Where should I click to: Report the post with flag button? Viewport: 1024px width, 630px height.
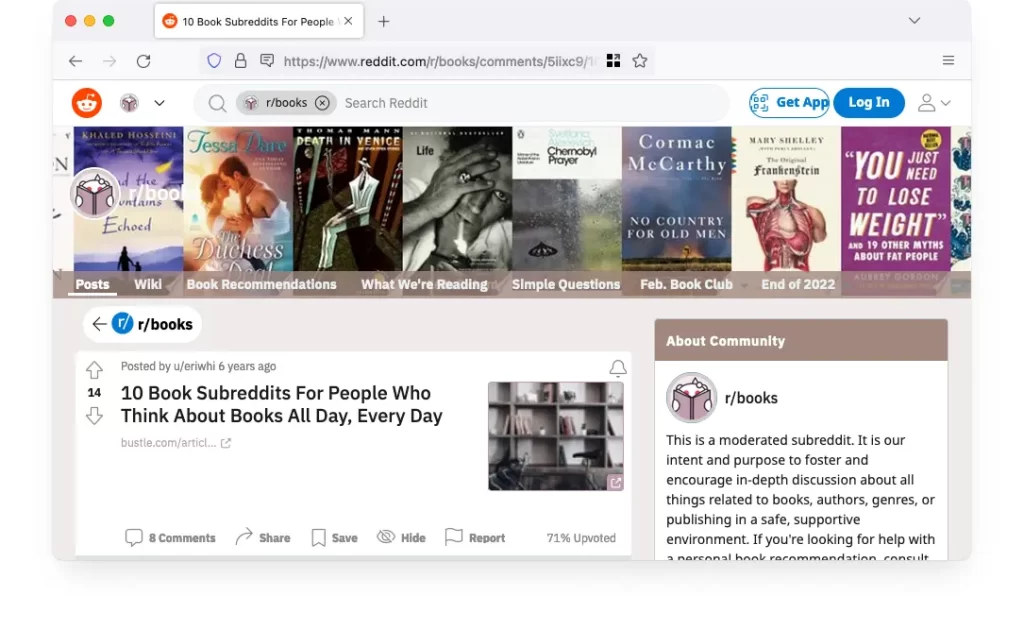(x=475, y=538)
